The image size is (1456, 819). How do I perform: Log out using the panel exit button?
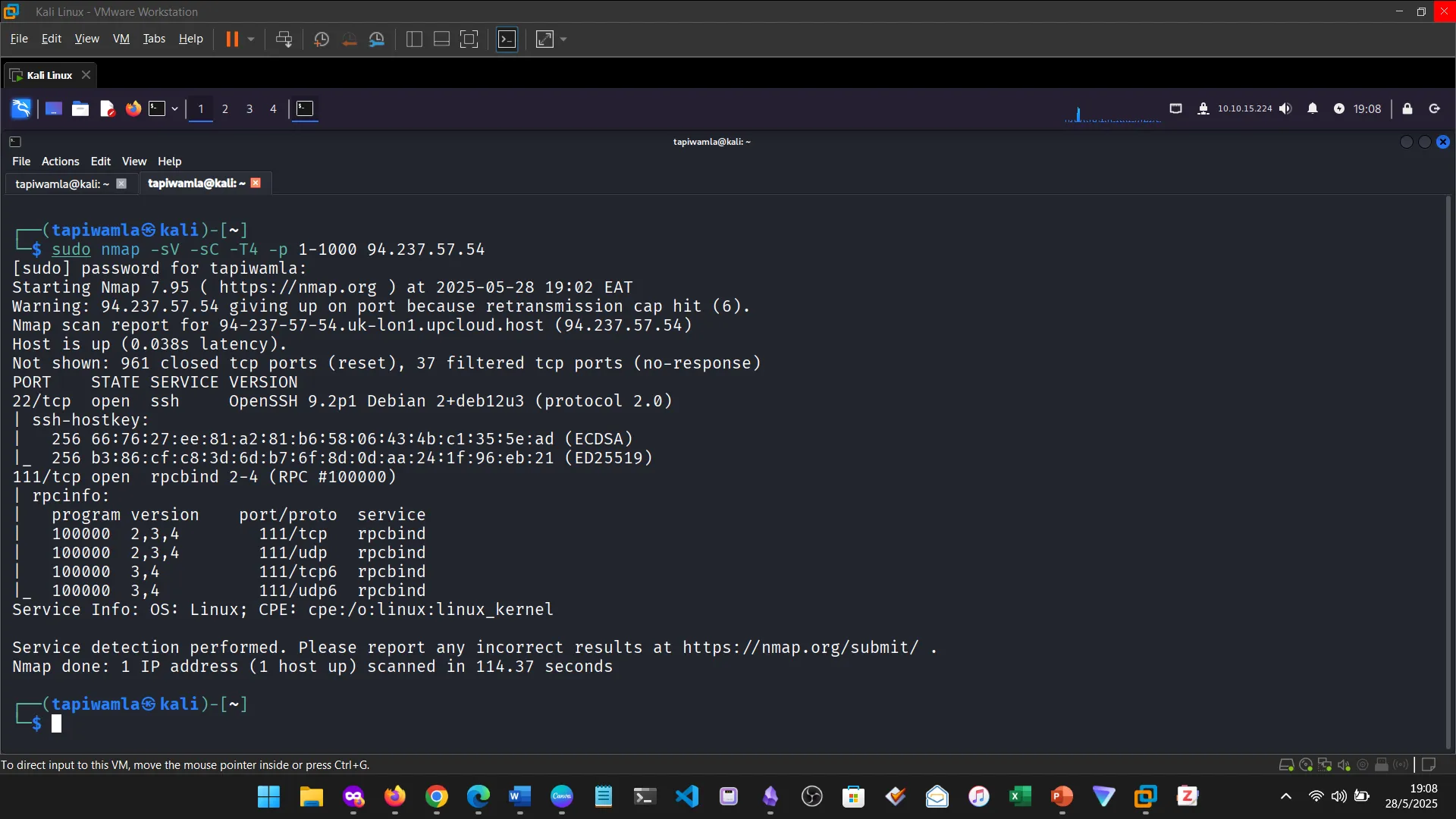[x=1434, y=108]
